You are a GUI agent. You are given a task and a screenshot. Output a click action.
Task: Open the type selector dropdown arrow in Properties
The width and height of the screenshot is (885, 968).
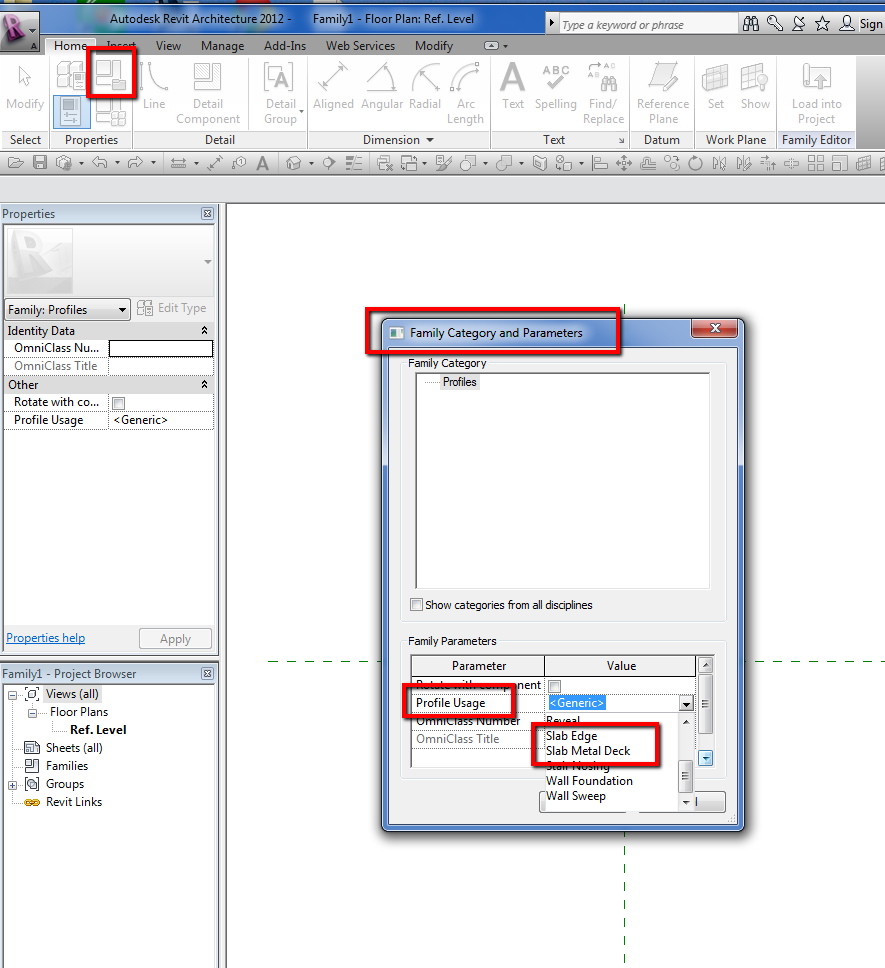point(207,262)
